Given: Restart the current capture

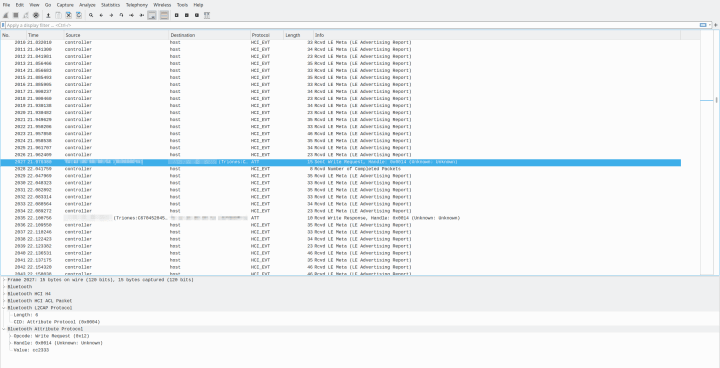Looking at the screenshot, I should click(26, 15).
